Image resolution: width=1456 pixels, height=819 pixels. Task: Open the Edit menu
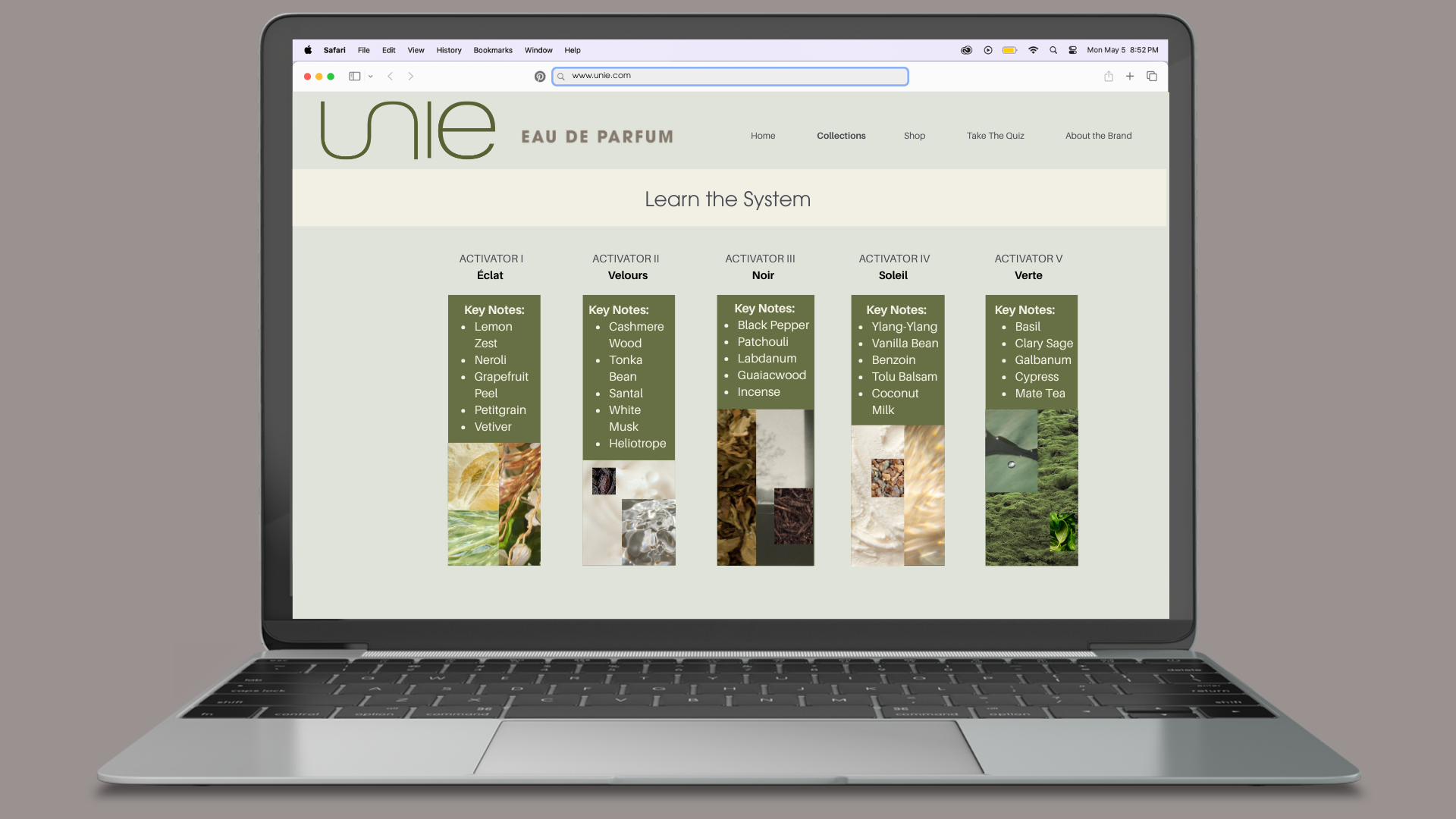[x=389, y=50]
